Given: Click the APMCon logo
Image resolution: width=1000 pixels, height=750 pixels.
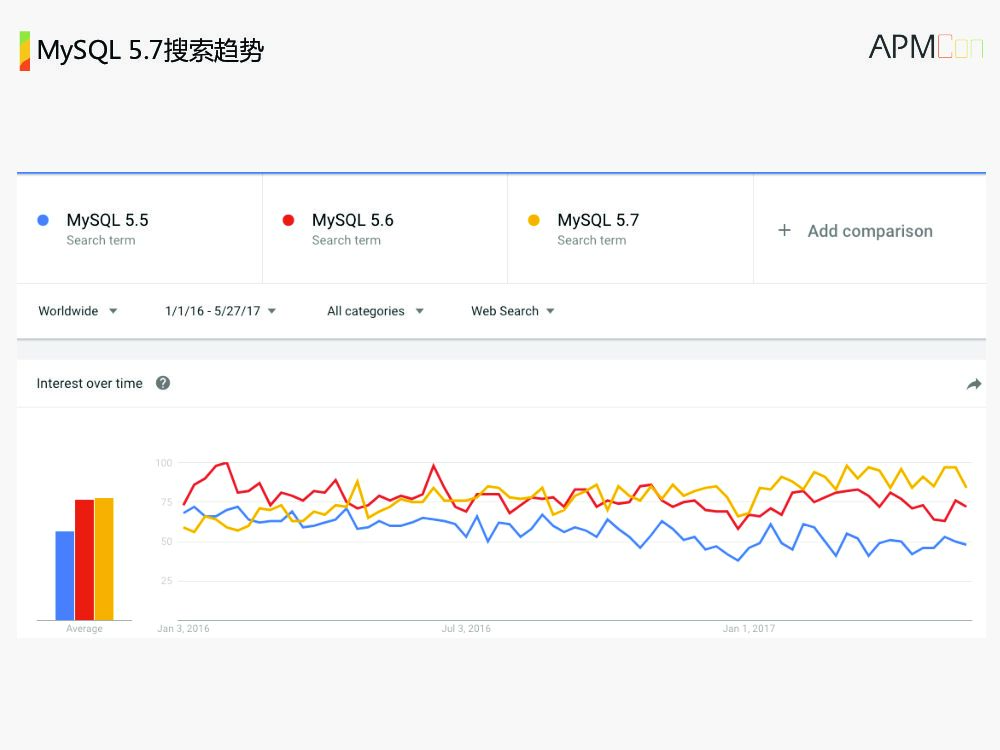Looking at the screenshot, I should click(925, 47).
